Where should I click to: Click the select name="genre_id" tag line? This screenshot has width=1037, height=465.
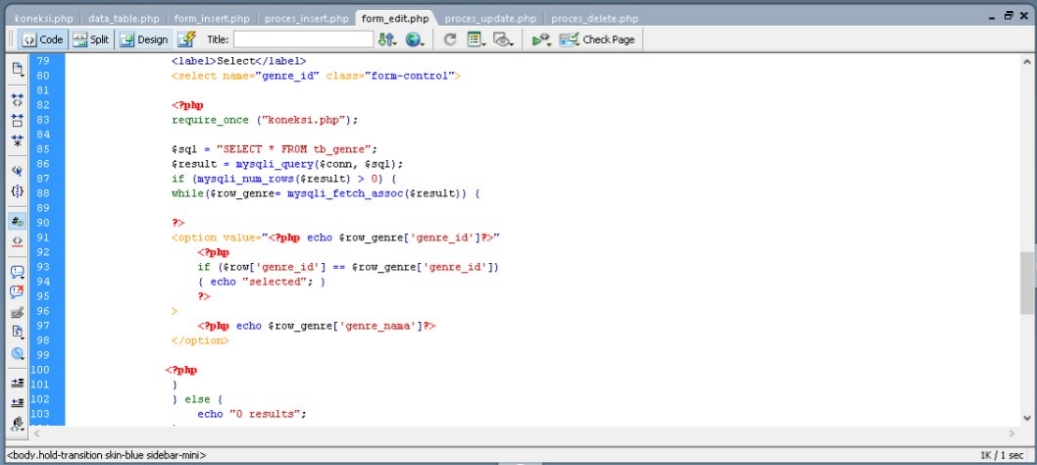point(316,76)
